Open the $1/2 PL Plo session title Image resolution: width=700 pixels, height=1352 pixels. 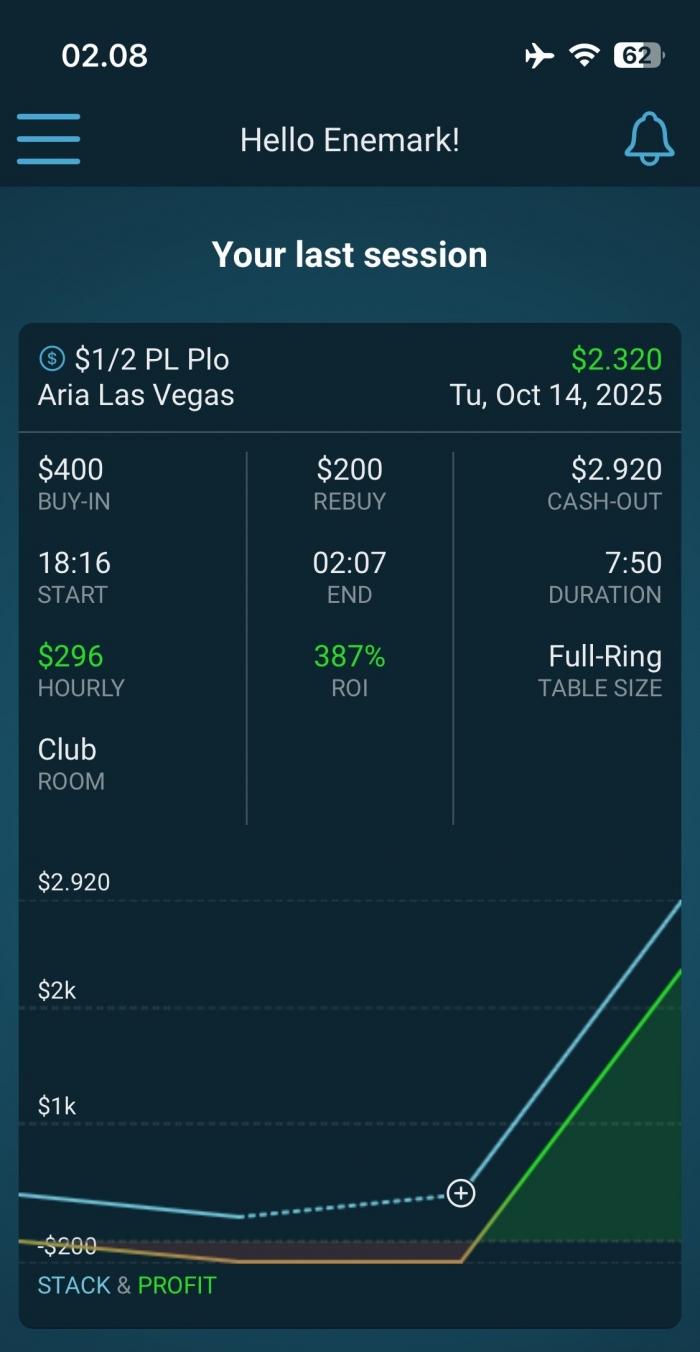152,359
